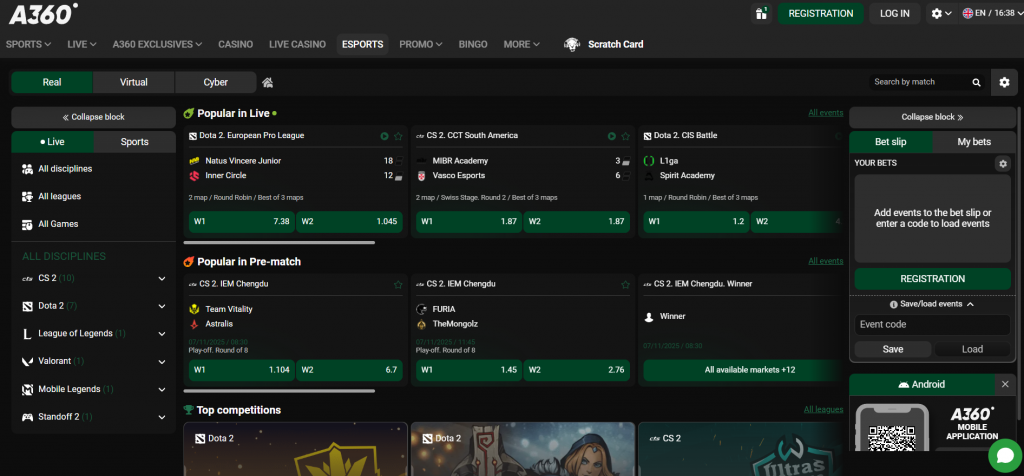Open the PROMO dropdown menu

(x=421, y=44)
